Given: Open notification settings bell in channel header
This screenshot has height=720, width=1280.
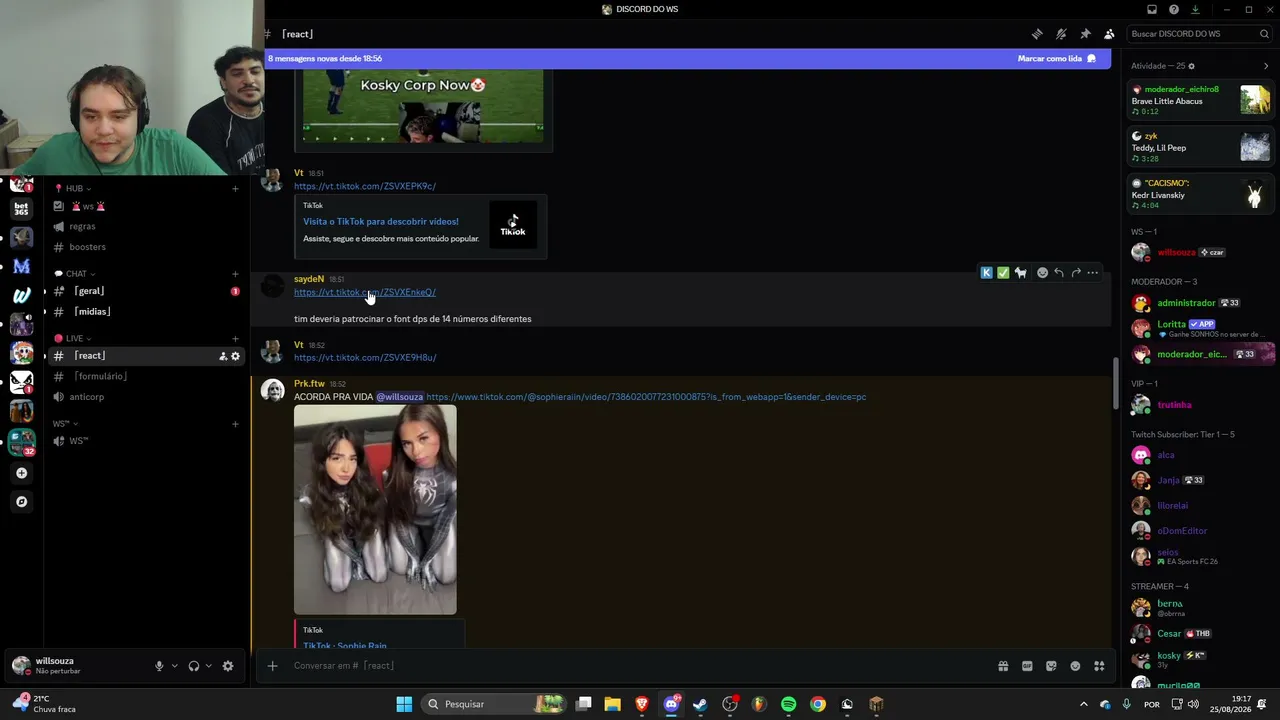Looking at the screenshot, I should click(x=1061, y=34).
